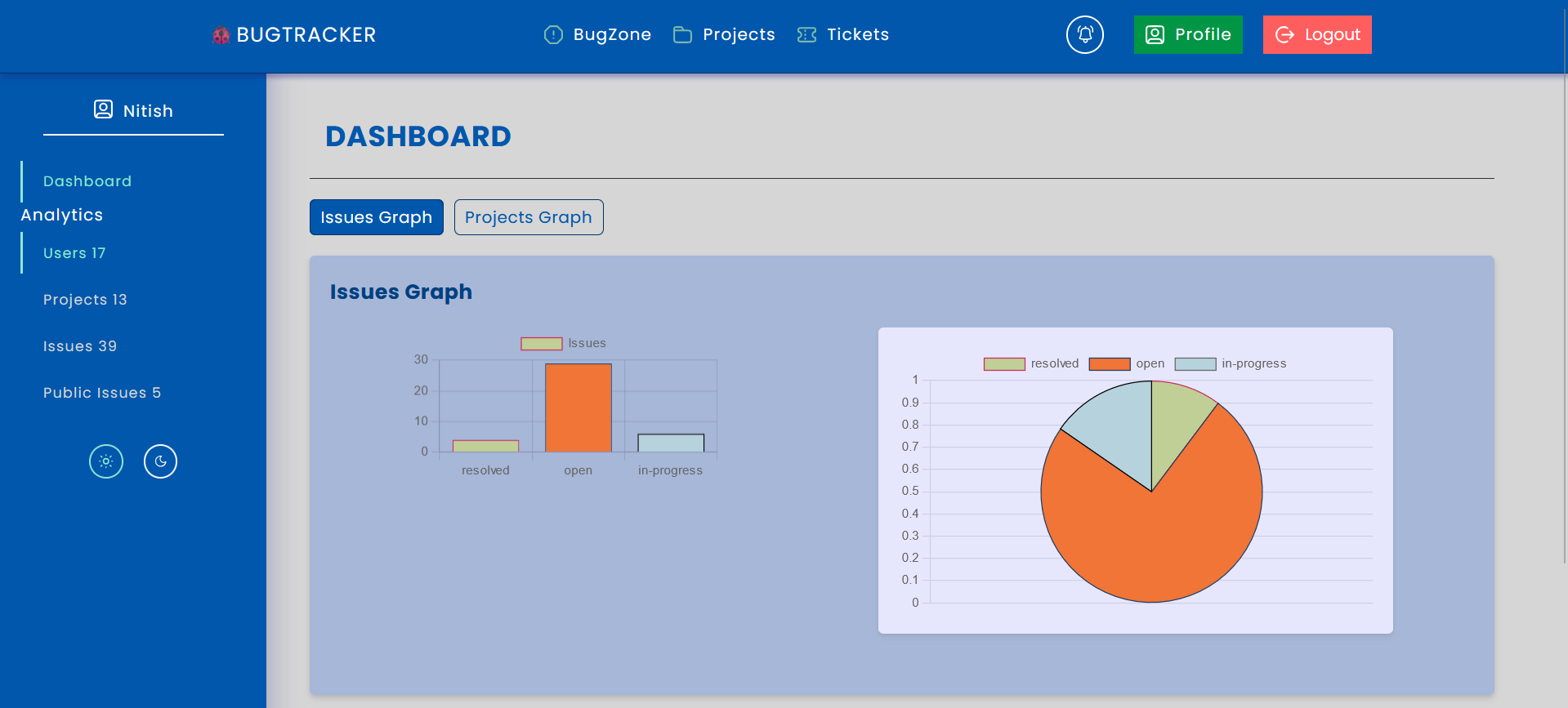This screenshot has height=708, width=1568.
Task: Open Dashboard in the sidebar
Action: click(x=87, y=181)
